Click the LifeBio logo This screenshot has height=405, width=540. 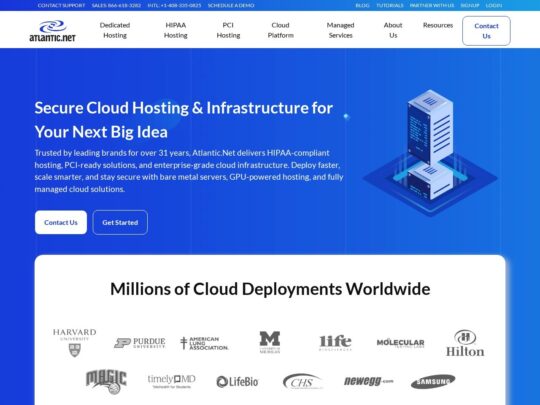[x=237, y=382]
